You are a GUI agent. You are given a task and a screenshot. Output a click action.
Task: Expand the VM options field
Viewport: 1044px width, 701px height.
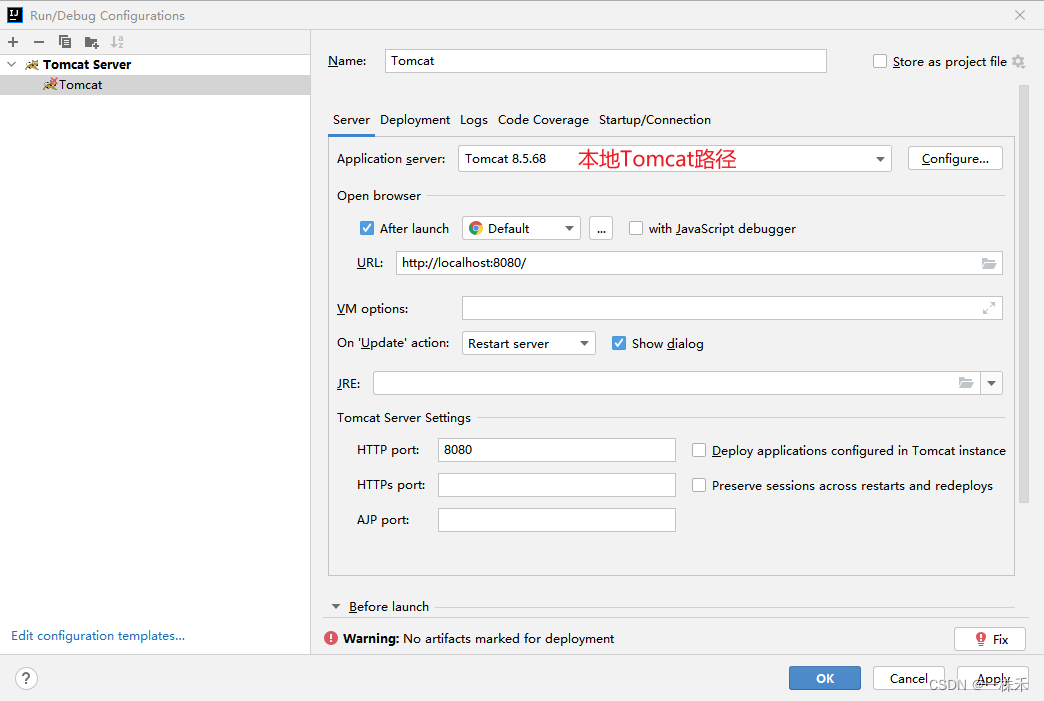click(989, 308)
